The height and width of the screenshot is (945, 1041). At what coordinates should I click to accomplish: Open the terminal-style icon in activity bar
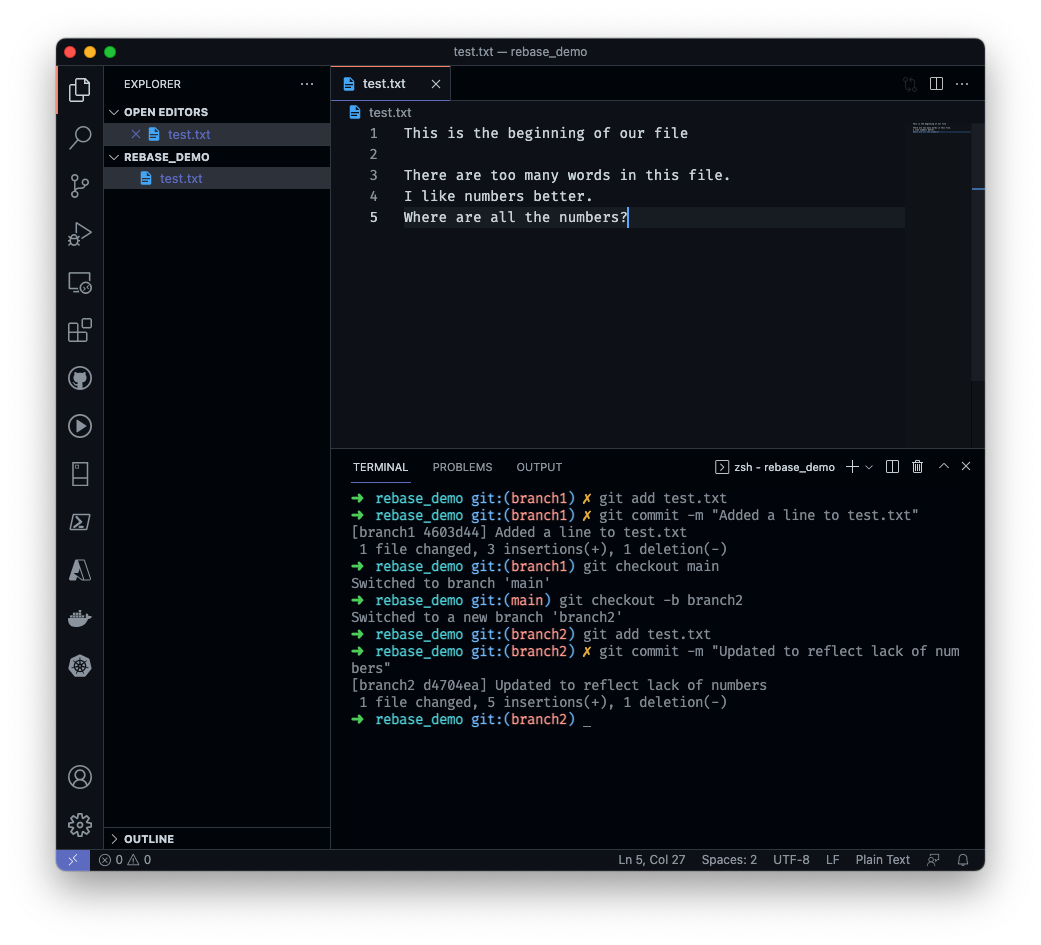(80, 522)
